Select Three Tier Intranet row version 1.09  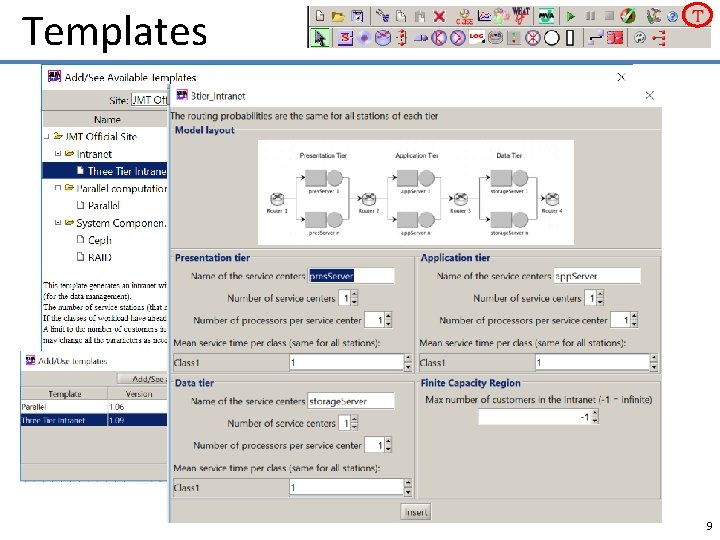click(94, 420)
